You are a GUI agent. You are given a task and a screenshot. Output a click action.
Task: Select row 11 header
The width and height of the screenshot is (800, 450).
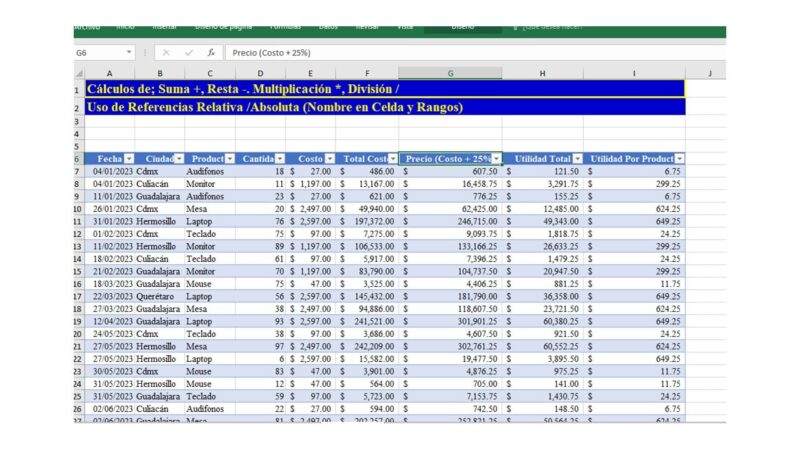coord(79,221)
